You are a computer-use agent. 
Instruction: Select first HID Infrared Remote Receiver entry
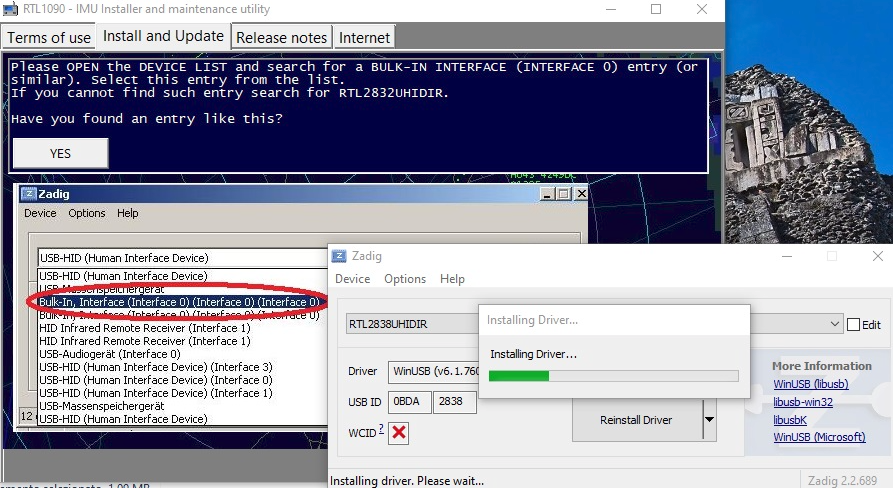pyautogui.click(x=145, y=328)
